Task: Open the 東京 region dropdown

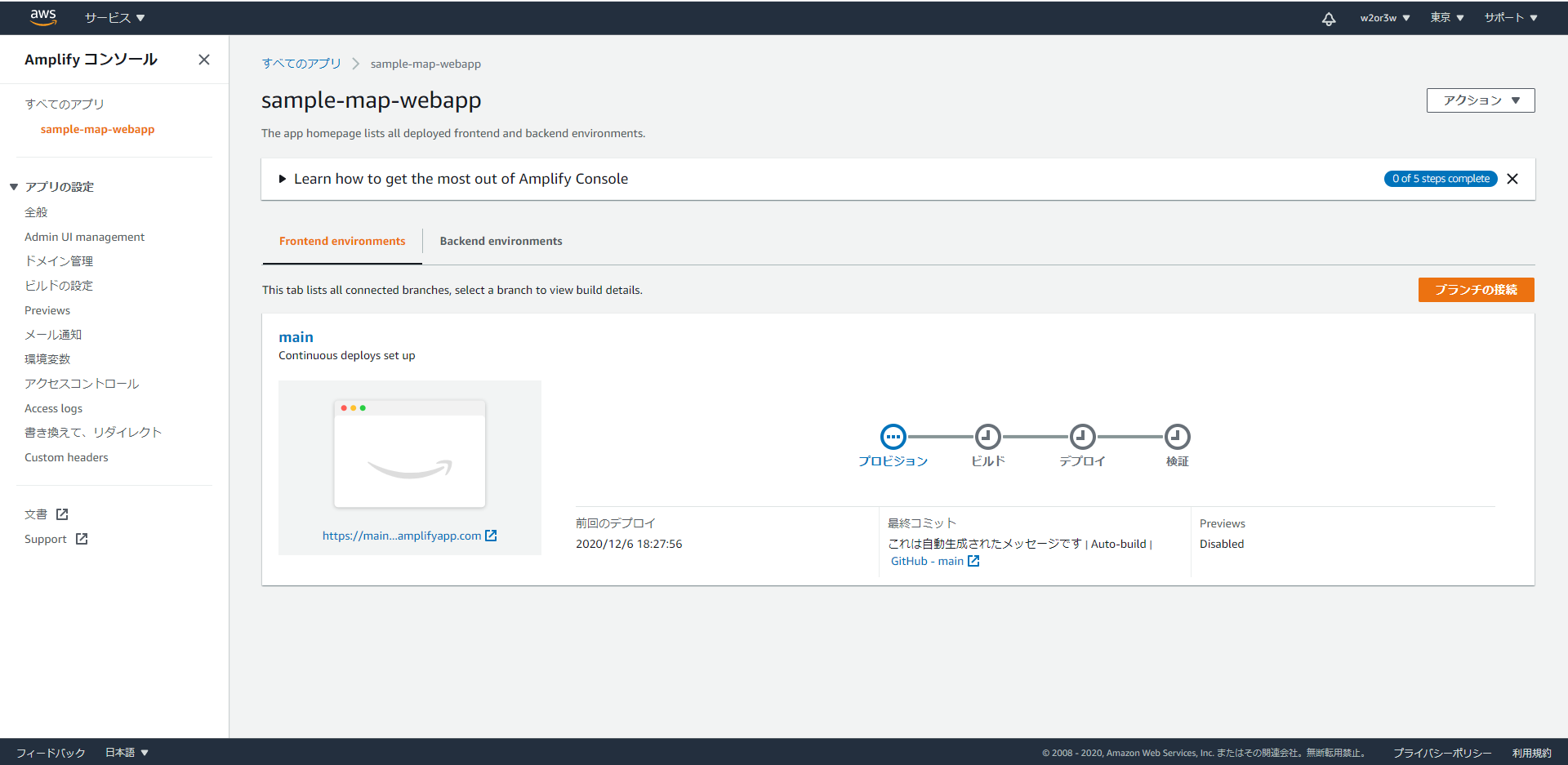Action: pyautogui.click(x=1447, y=18)
